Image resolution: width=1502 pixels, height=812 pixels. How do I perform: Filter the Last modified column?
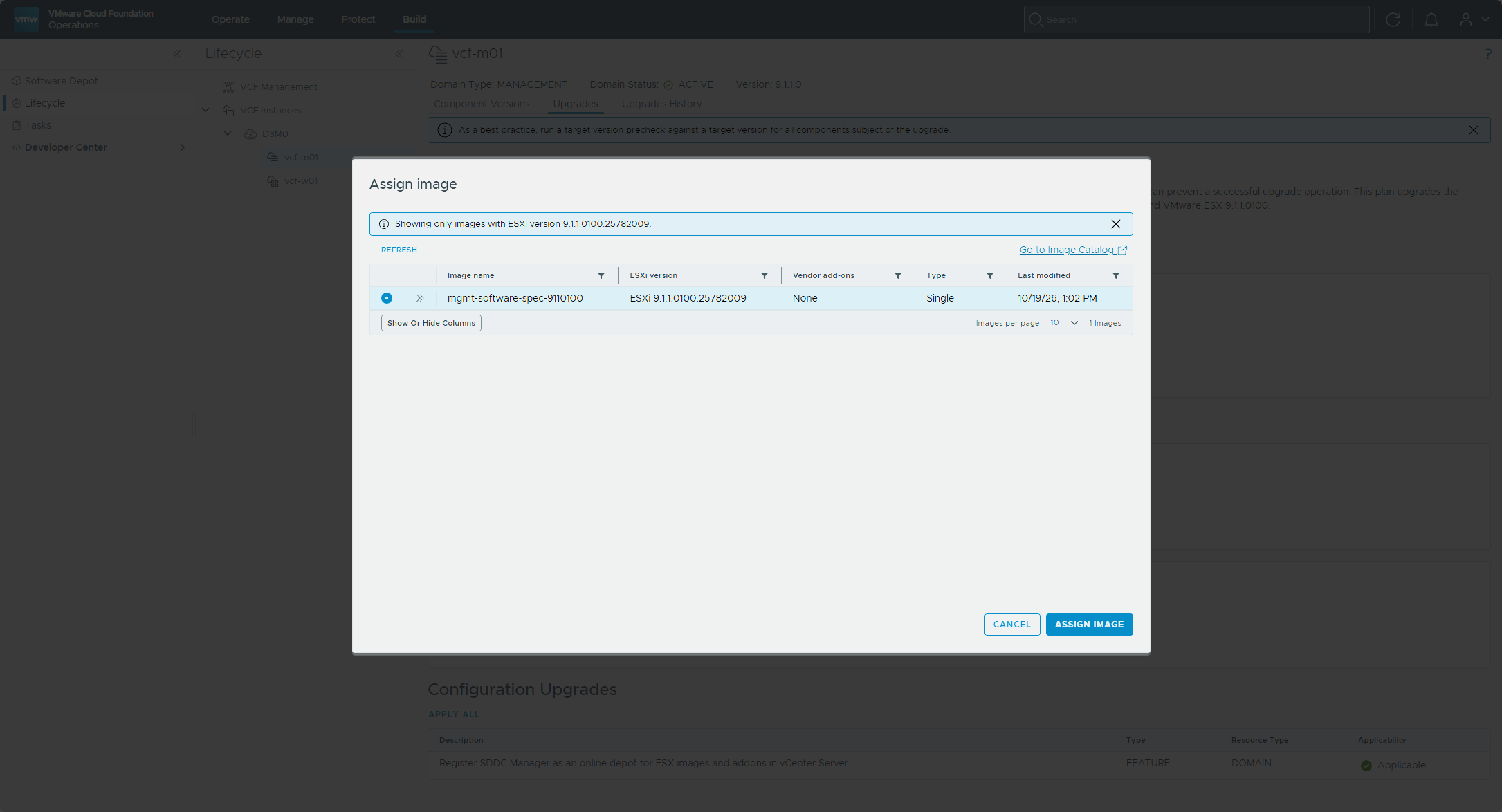tap(1116, 276)
